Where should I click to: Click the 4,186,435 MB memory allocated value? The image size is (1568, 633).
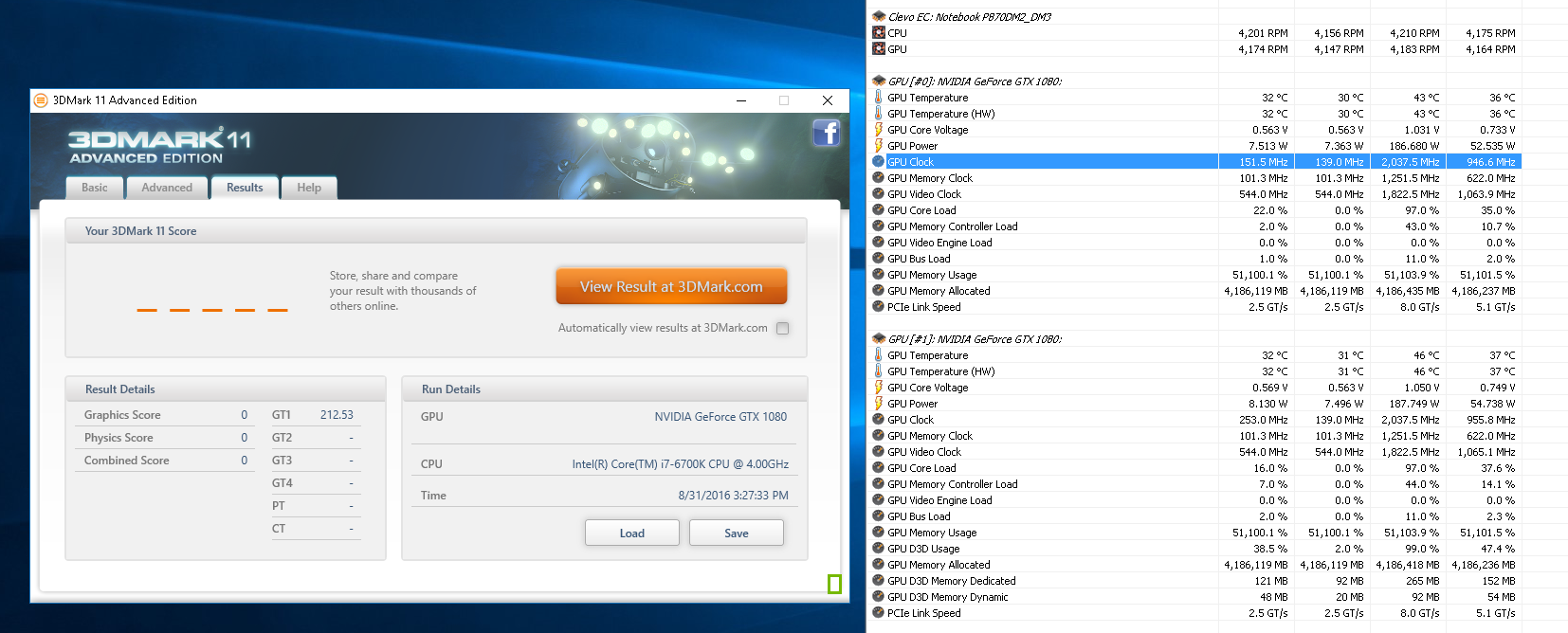point(1408,291)
